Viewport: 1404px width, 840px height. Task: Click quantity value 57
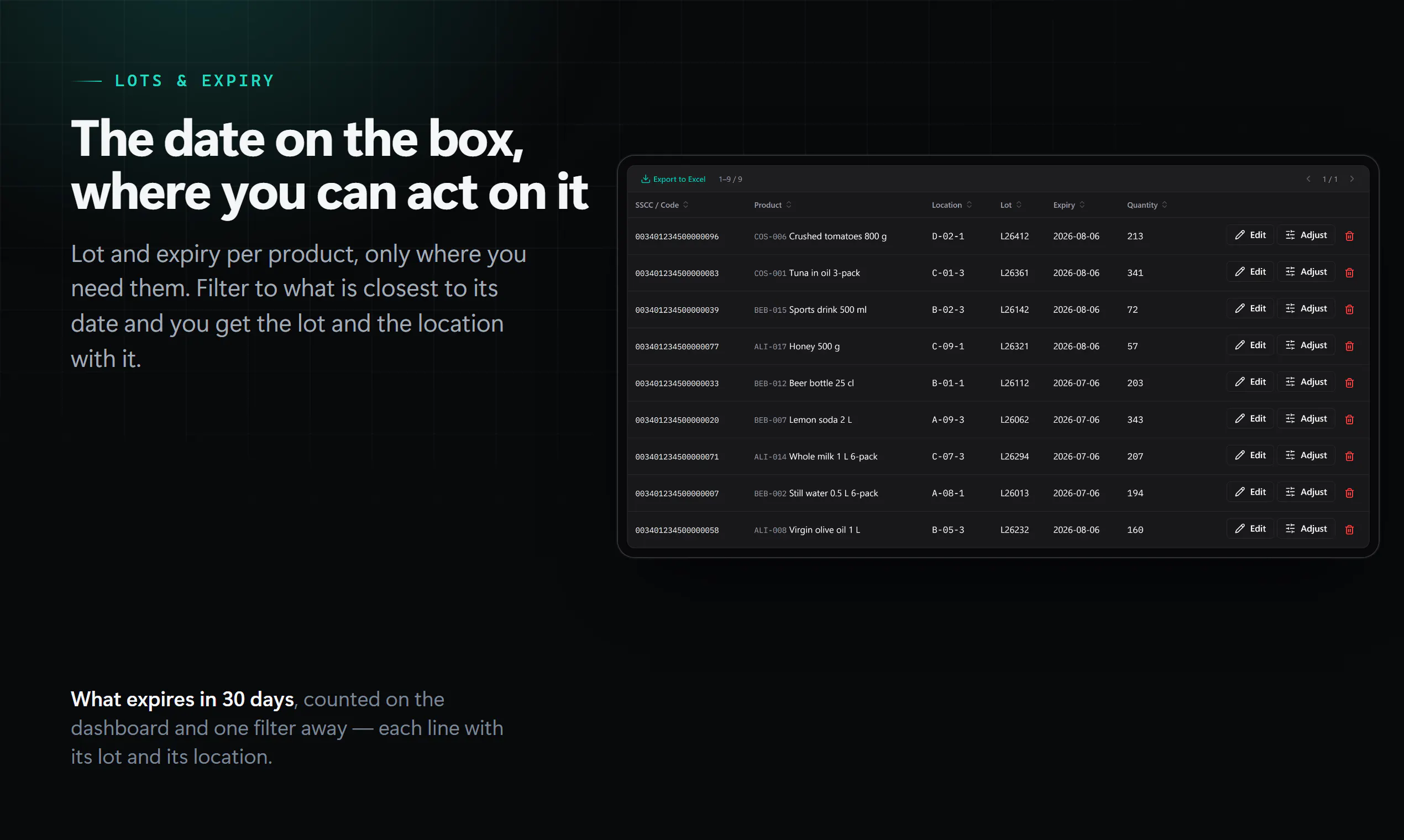[1132, 347]
